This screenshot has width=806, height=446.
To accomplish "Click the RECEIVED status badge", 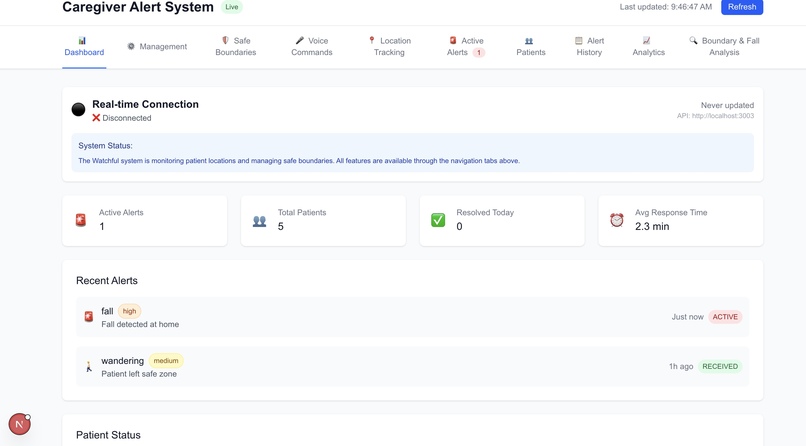I will tap(720, 366).
